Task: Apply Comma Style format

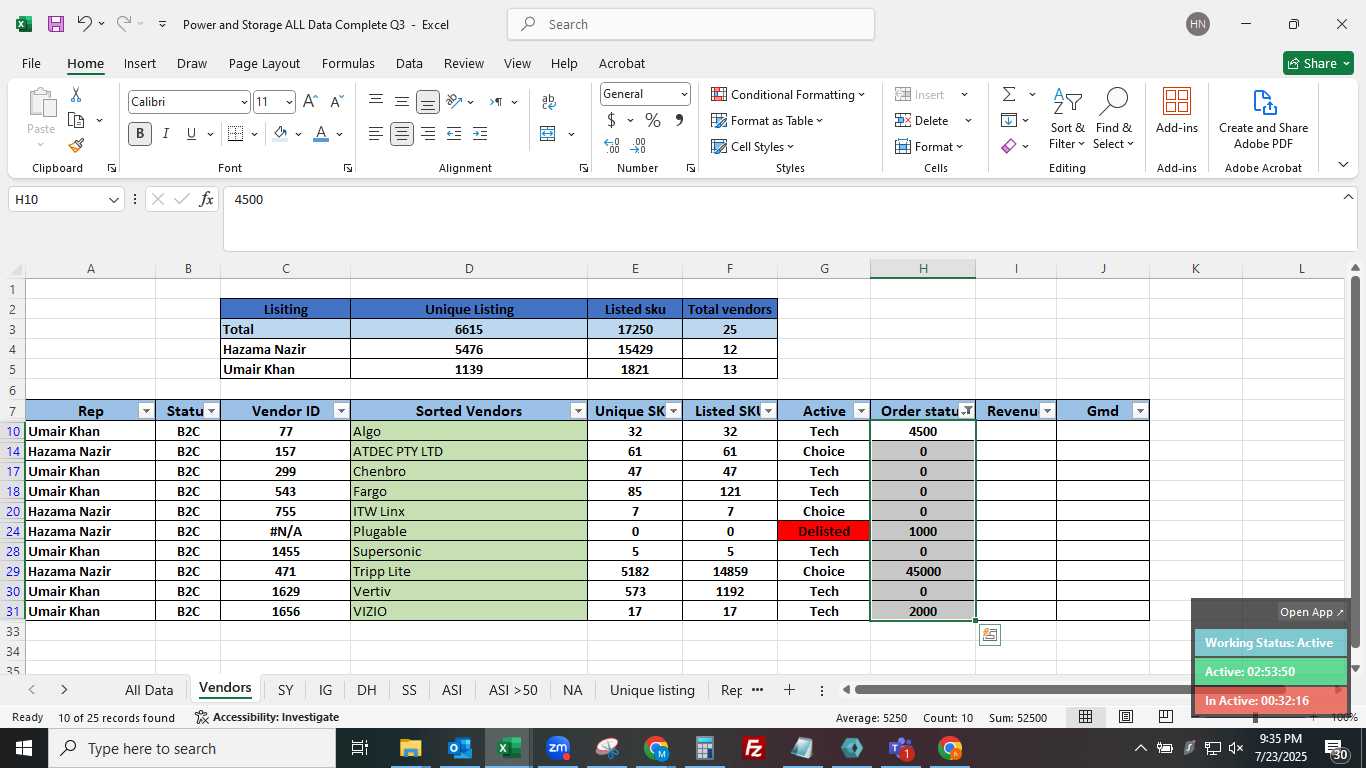Action: tap(679, 120)
